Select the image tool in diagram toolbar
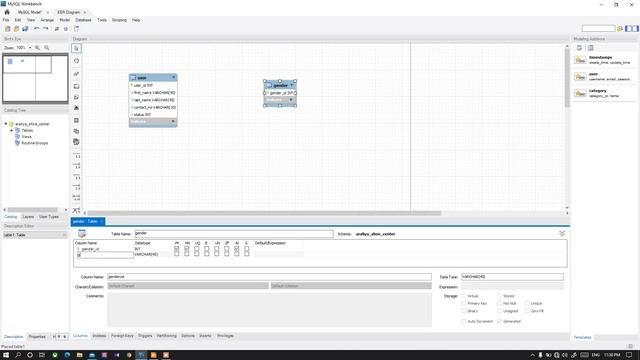This screenshot has height=360, width=640. tap(76, 108)
